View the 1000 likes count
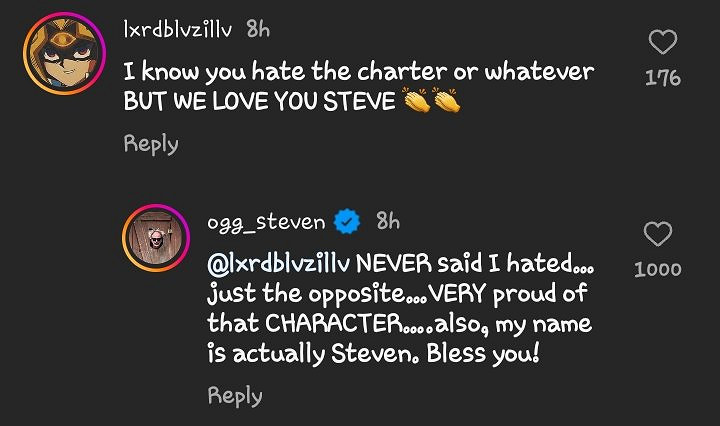Viewport: 720px width, 426px height. (658, 269)
